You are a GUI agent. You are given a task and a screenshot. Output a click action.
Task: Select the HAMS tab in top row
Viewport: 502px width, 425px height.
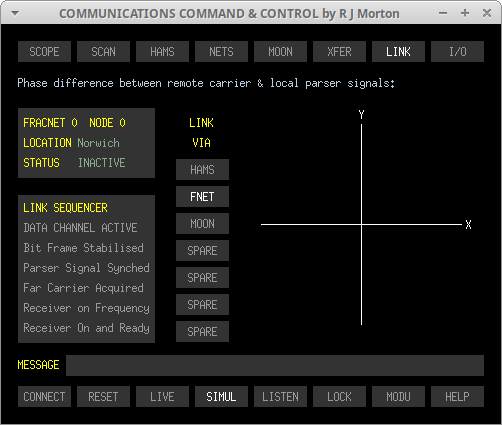point(162,52)
